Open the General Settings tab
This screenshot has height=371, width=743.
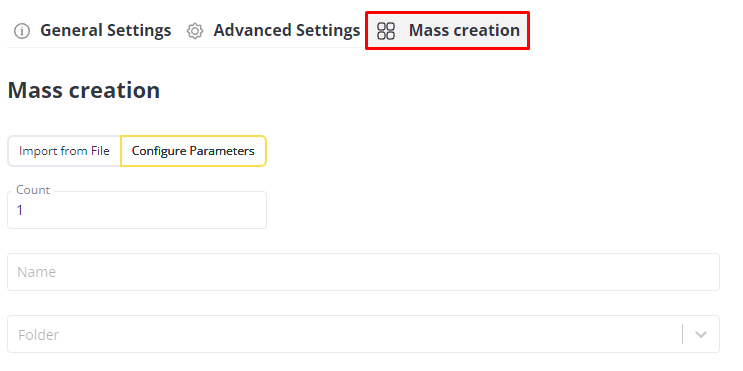click(x=93, y=30)
